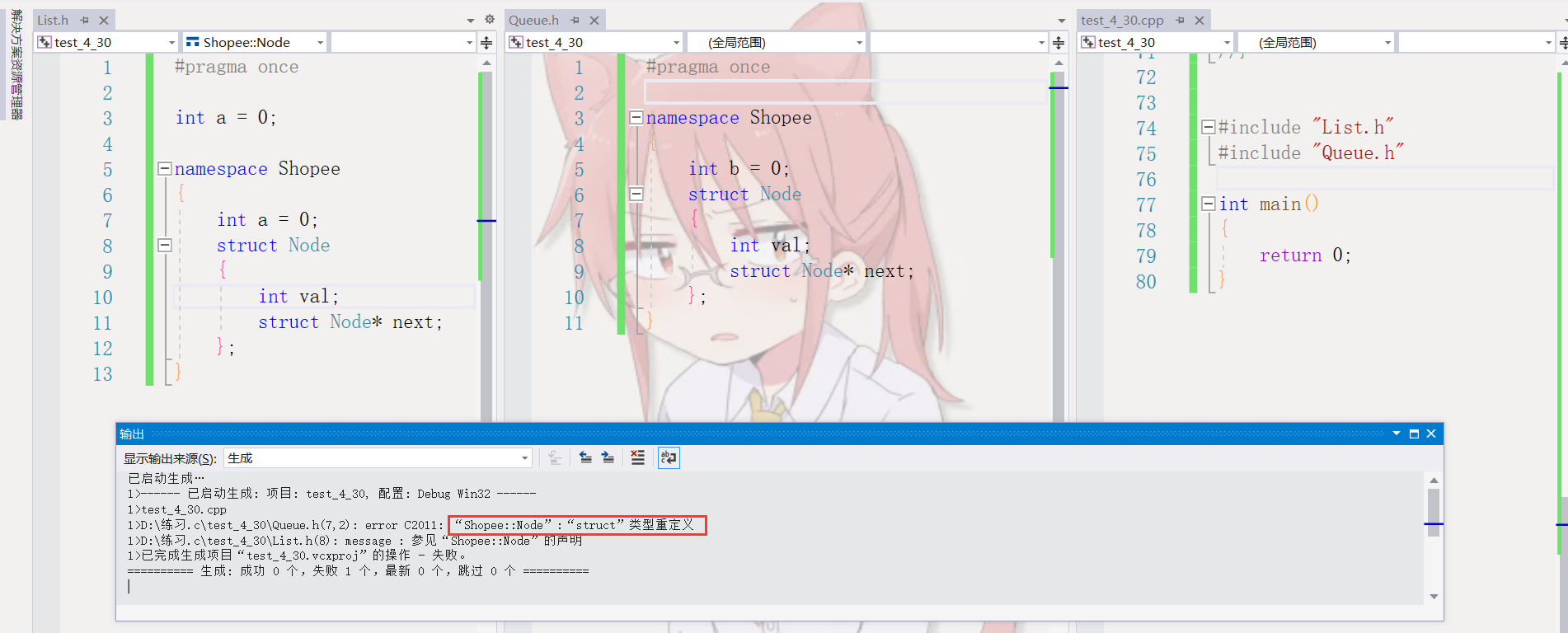Open the empty member dropdown in List.h
The height and width of the screenshot is (633, 1568).
[403, 42]
